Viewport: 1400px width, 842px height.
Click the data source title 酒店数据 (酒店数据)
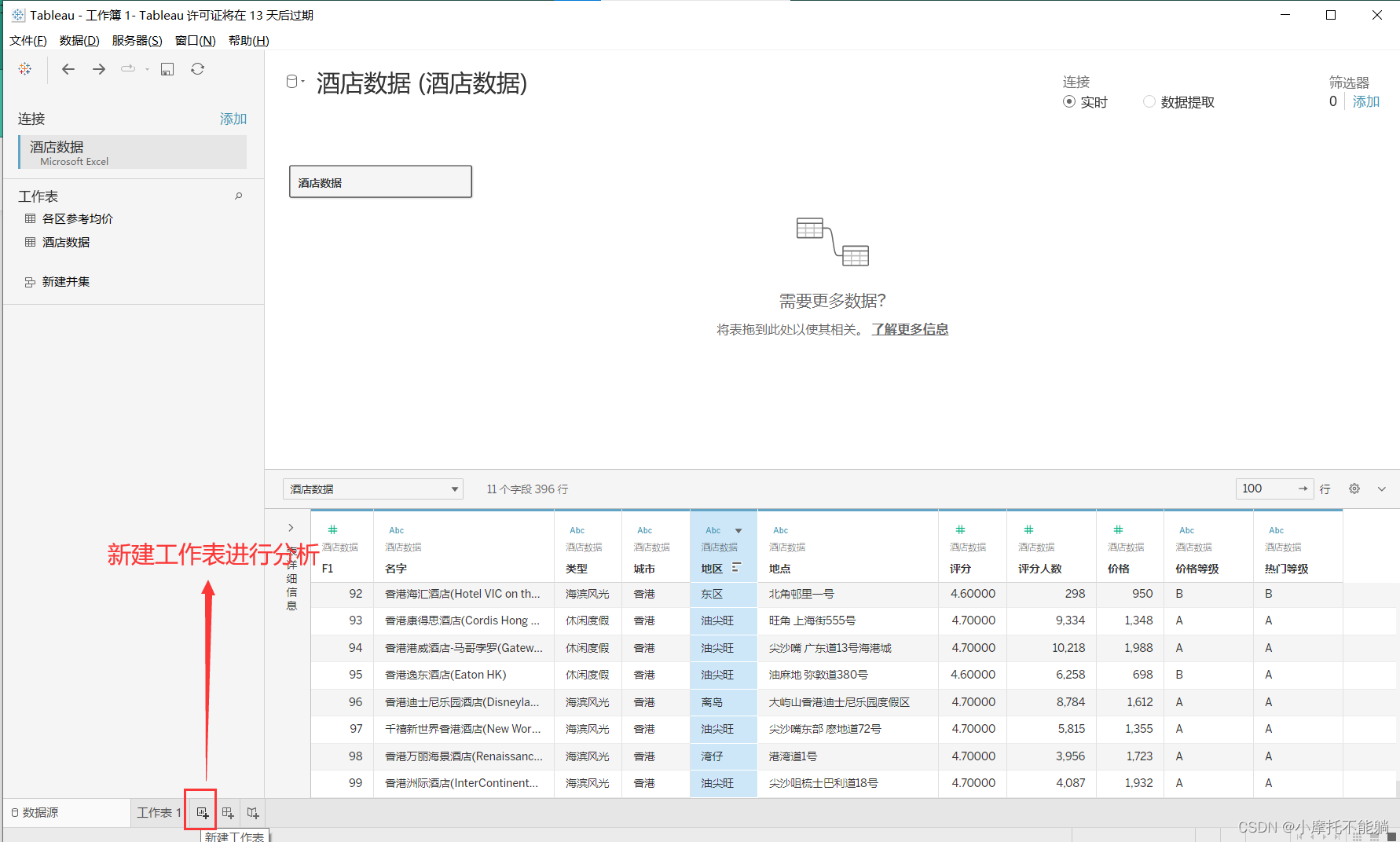point(422,82)
